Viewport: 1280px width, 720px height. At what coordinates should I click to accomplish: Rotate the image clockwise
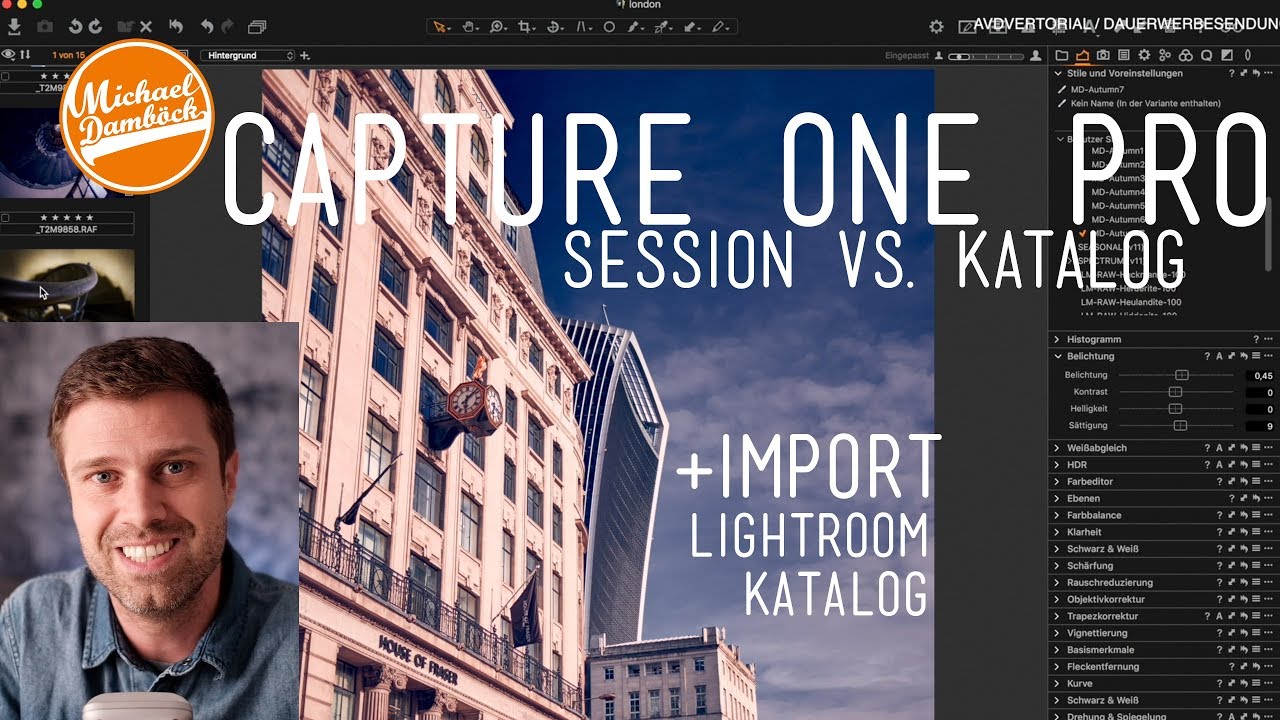[x=96, y=27]
